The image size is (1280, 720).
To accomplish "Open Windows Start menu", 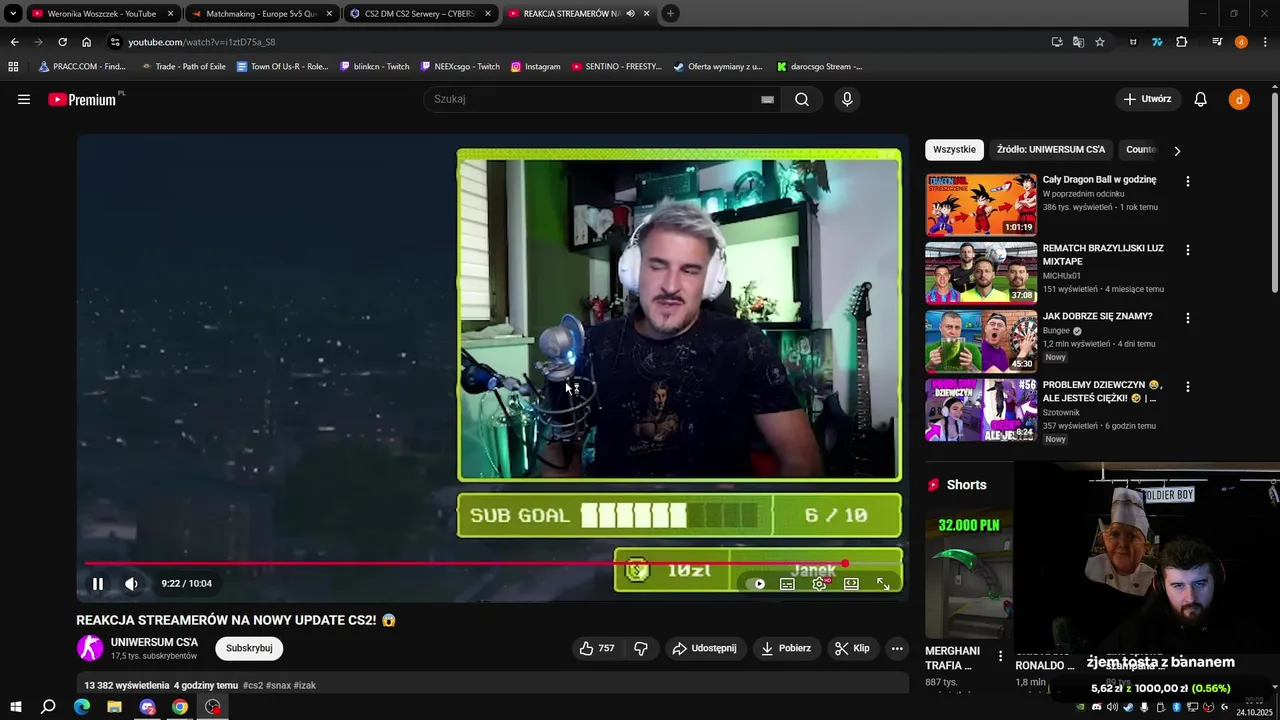I will tap(16, 707).
